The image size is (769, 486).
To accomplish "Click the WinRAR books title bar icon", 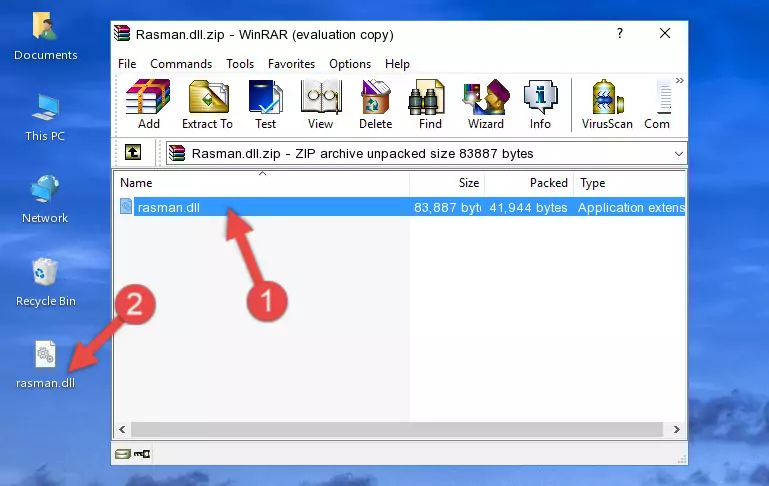I will point(122,33).
